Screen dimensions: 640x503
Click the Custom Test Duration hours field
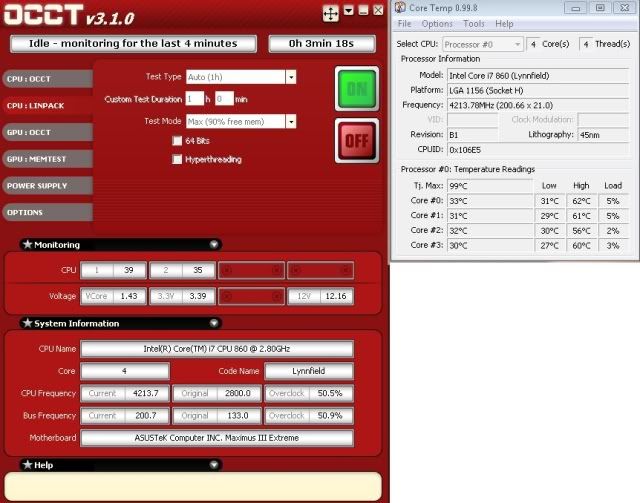click(193, 99)
